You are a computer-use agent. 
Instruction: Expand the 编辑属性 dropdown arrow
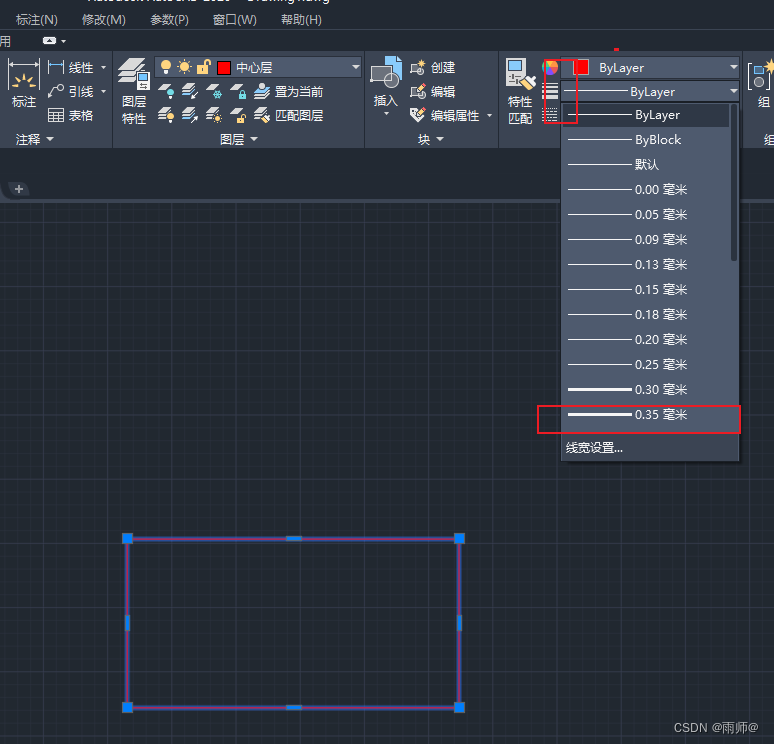coord(490,116)
